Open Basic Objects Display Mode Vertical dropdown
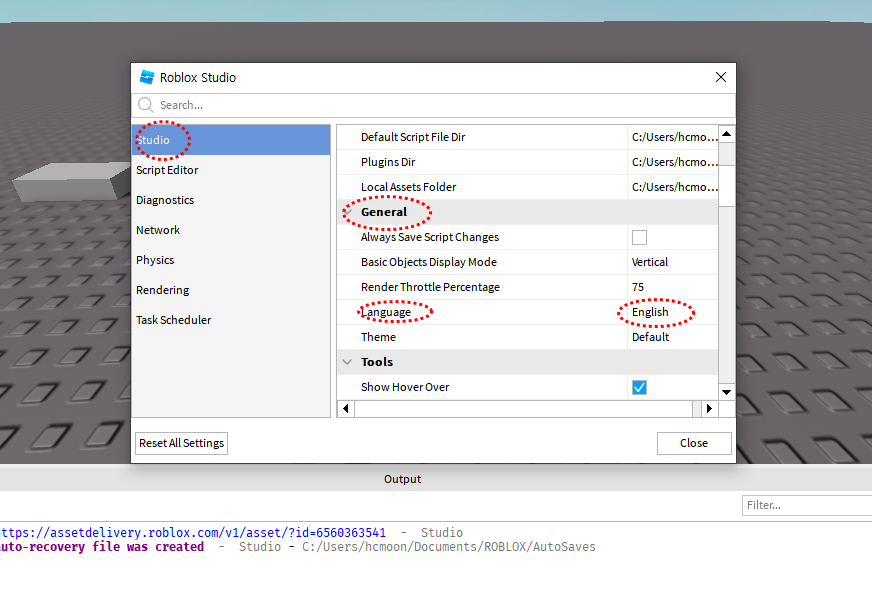Viewport: 872px width, 589px height. 672,262
